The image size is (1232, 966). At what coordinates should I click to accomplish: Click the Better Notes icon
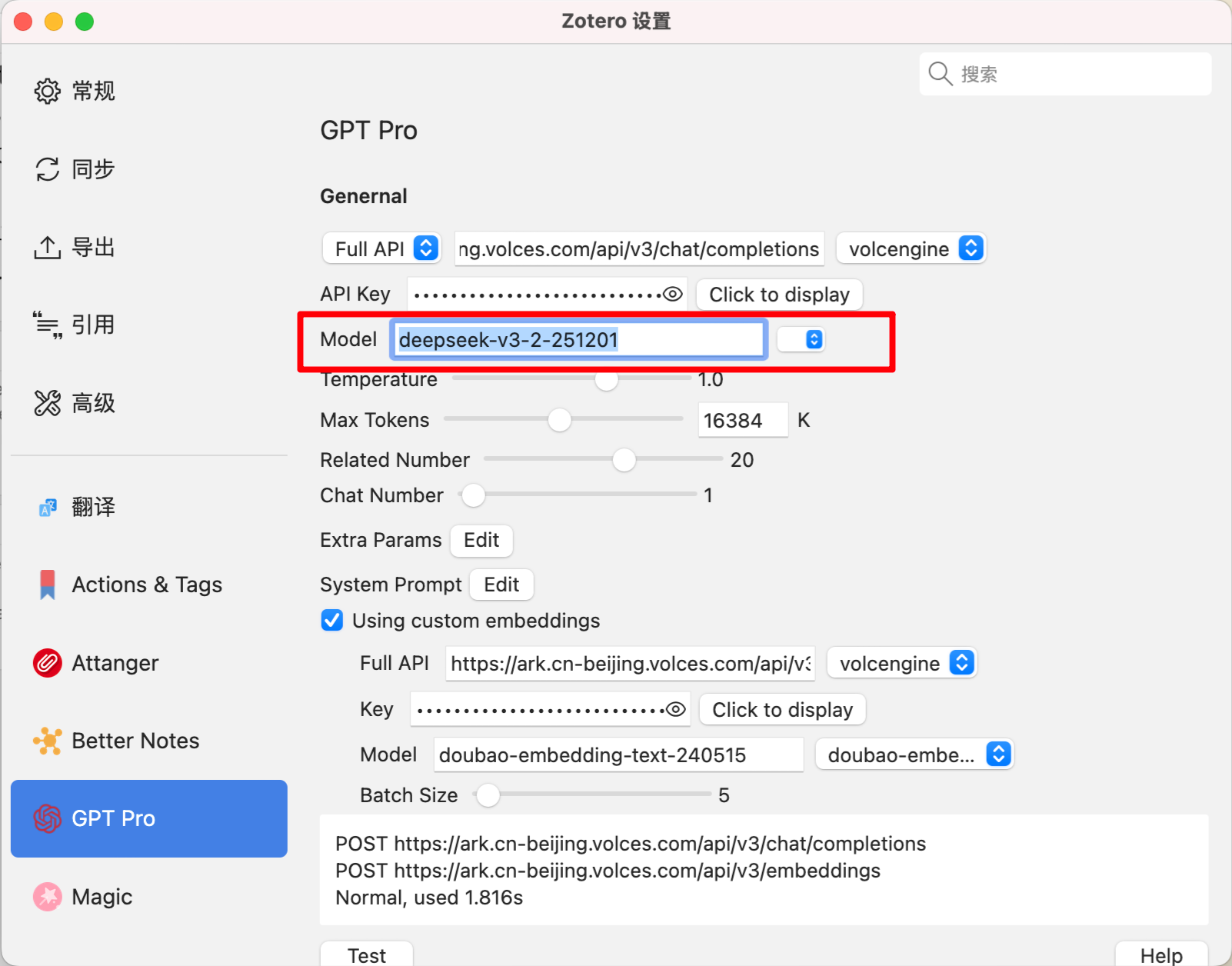tap(47, 741)
